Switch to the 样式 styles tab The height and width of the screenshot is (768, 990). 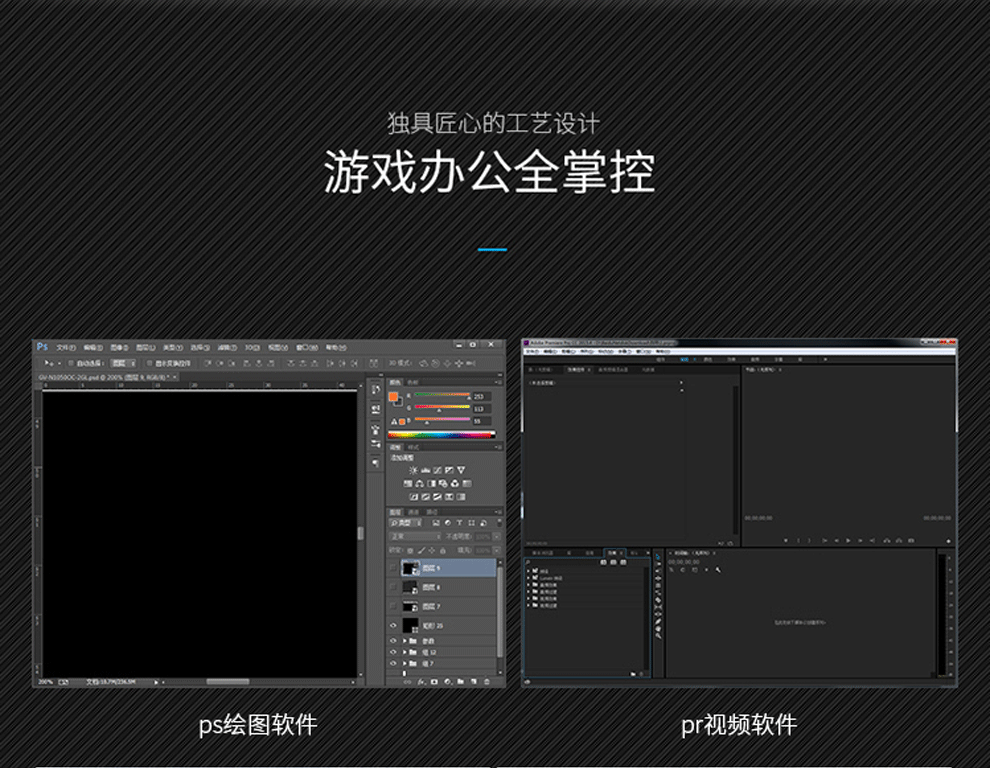[x=413, y=447]
